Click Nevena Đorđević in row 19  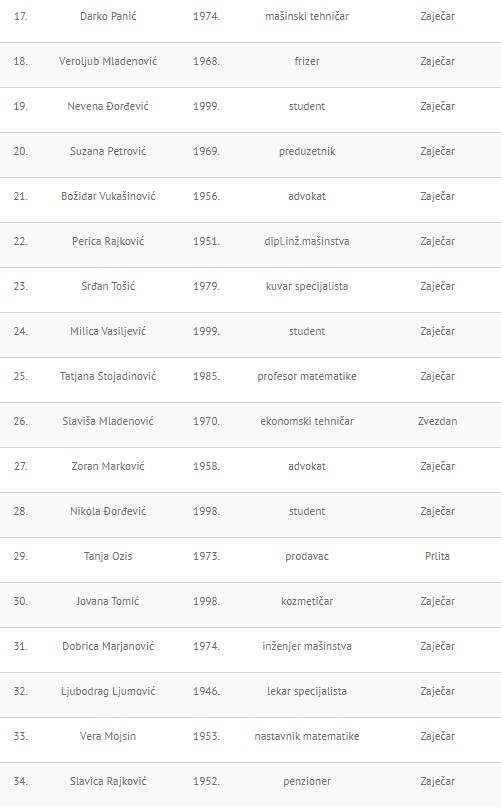point(108,106)
